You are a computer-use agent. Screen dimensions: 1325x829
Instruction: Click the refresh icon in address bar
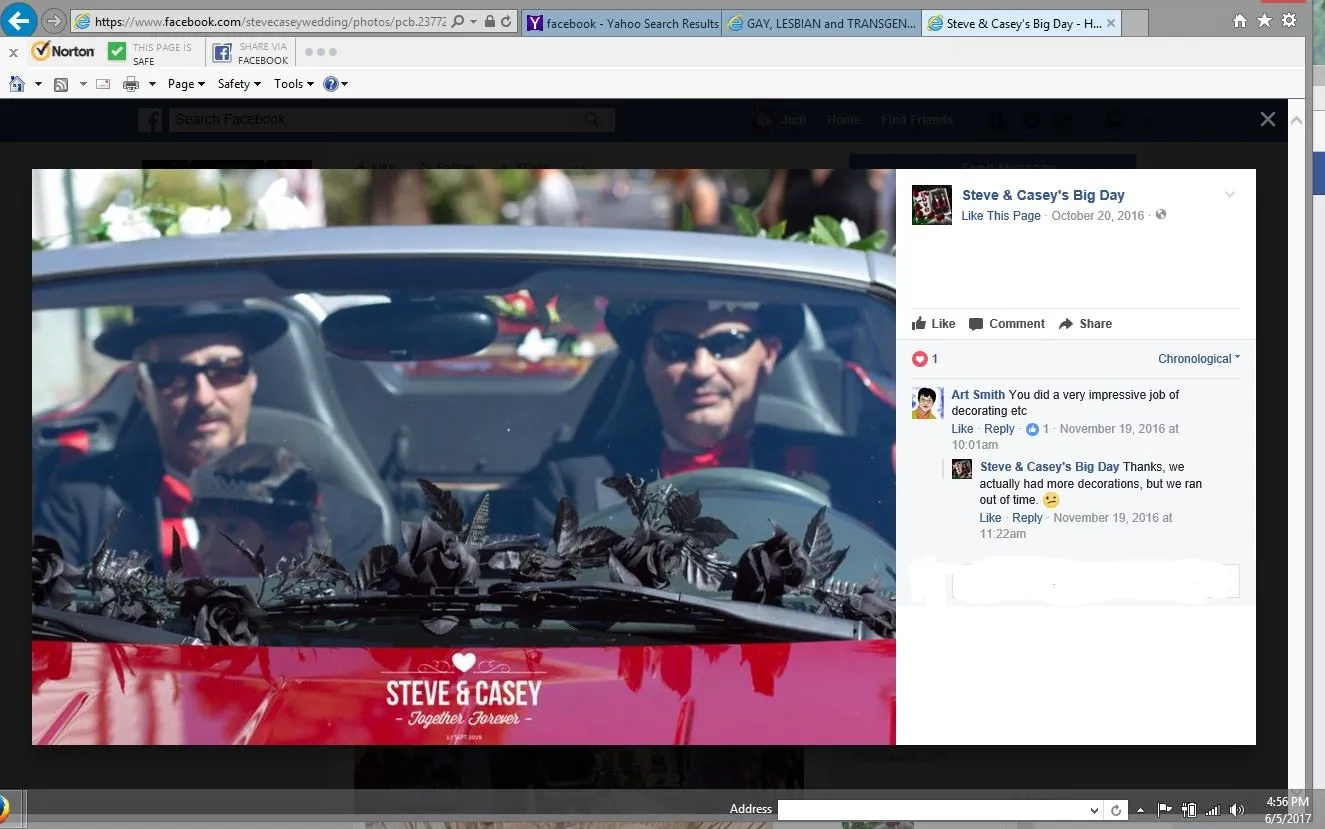[x=507, y=21]
